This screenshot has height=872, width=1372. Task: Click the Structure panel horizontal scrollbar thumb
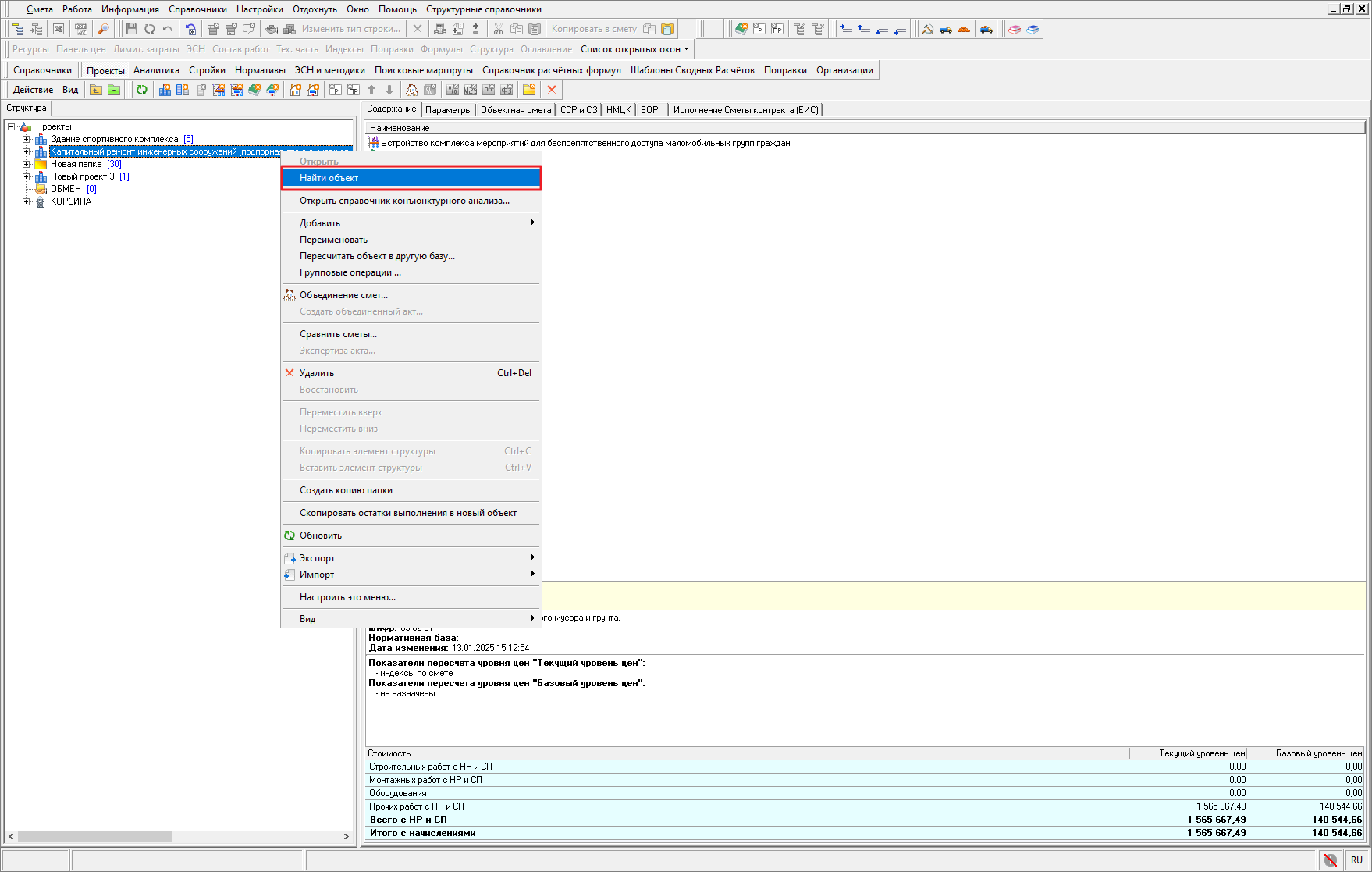pyautogui.click(x=94, y=836)
